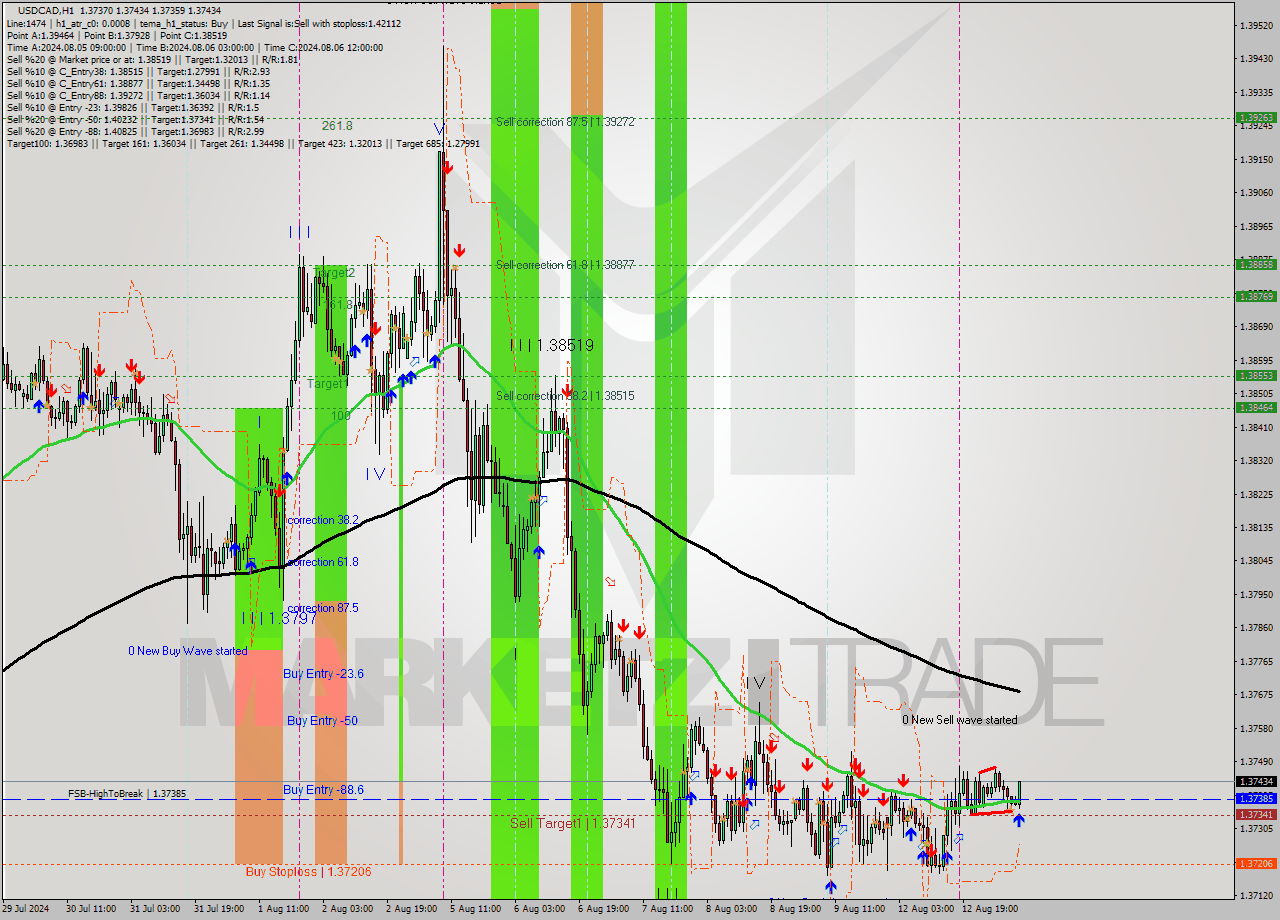
Task: Click the 'Target100: 1.36983' targets line
Action: [244, 143]
